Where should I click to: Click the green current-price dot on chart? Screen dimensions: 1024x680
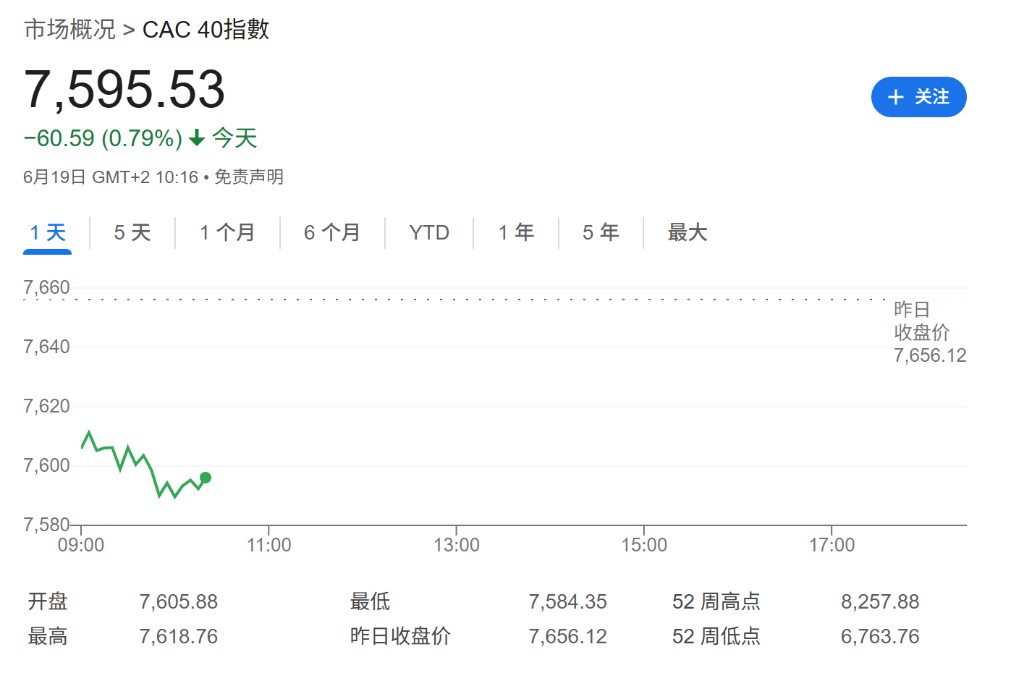(205, 478)
